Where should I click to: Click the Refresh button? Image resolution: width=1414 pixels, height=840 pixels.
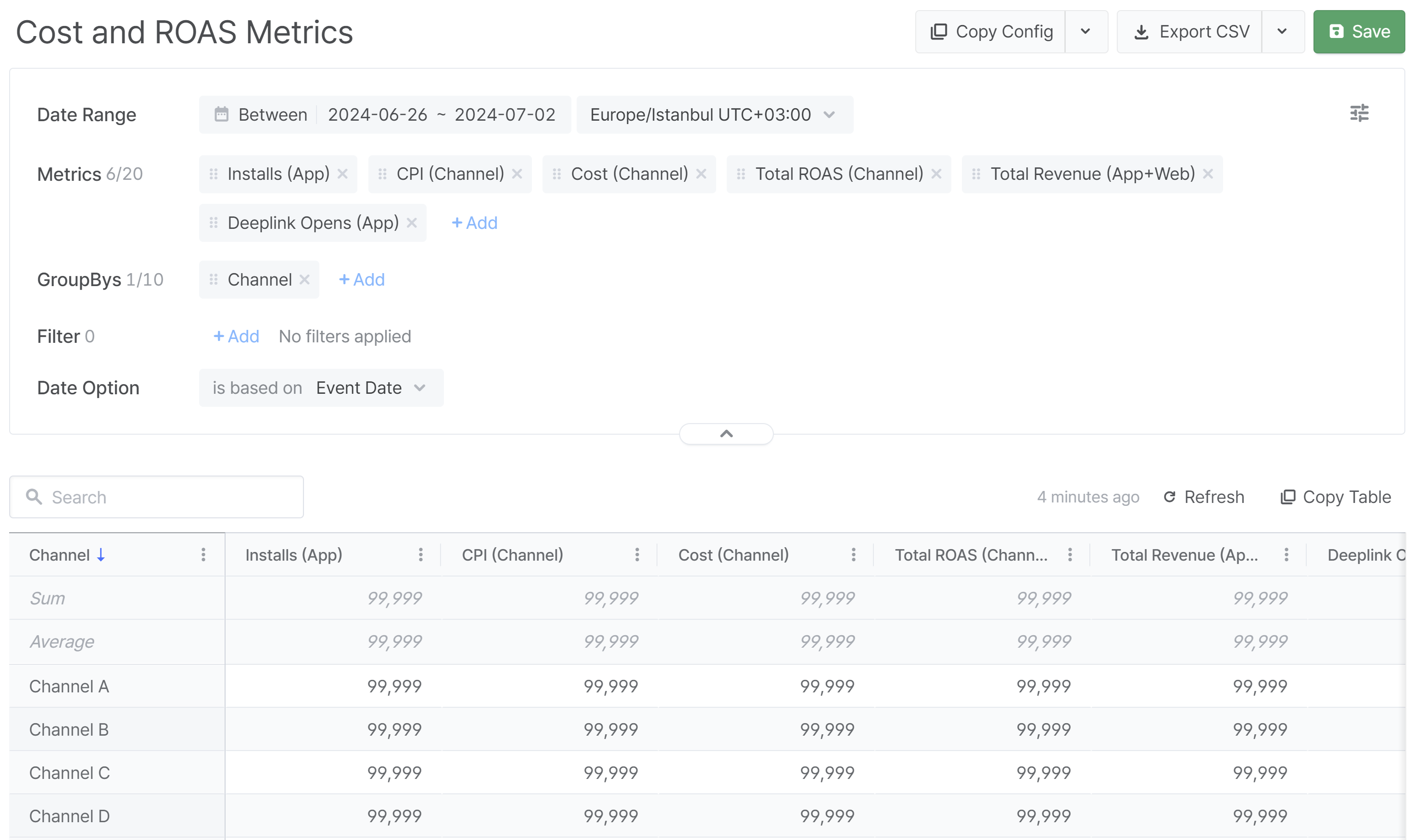click(x=1204, y=497)
